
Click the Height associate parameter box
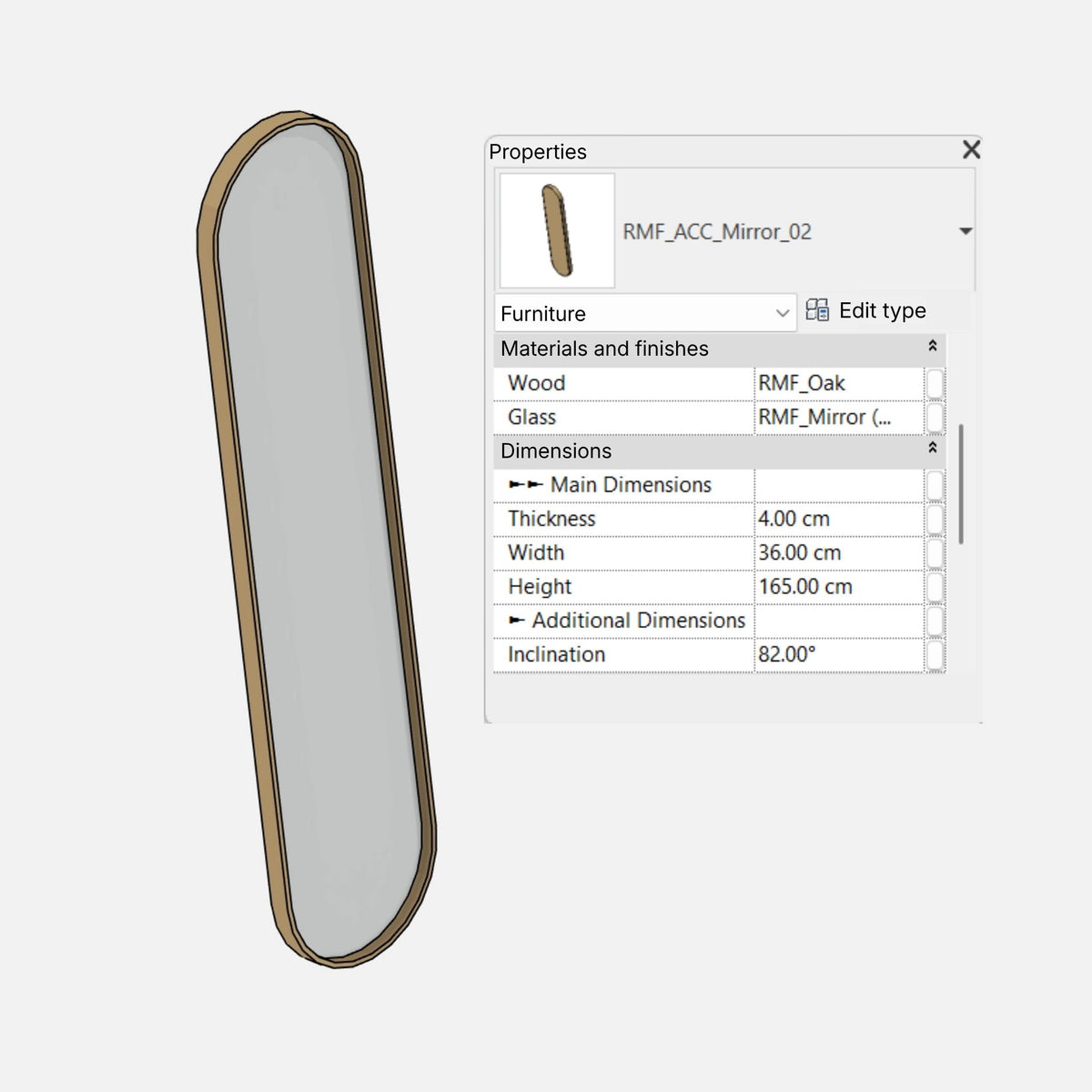click(935, 587)
